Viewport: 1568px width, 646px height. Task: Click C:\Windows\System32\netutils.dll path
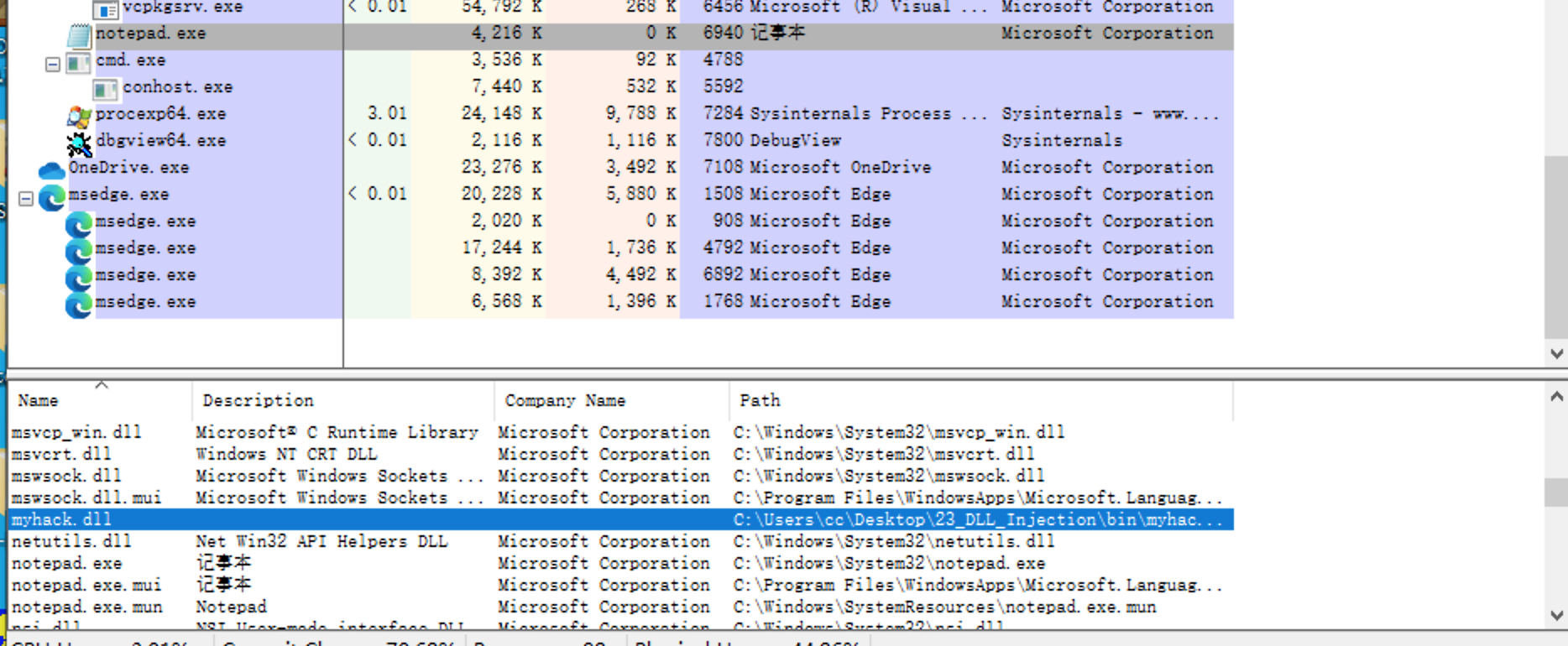pos(894,541)
